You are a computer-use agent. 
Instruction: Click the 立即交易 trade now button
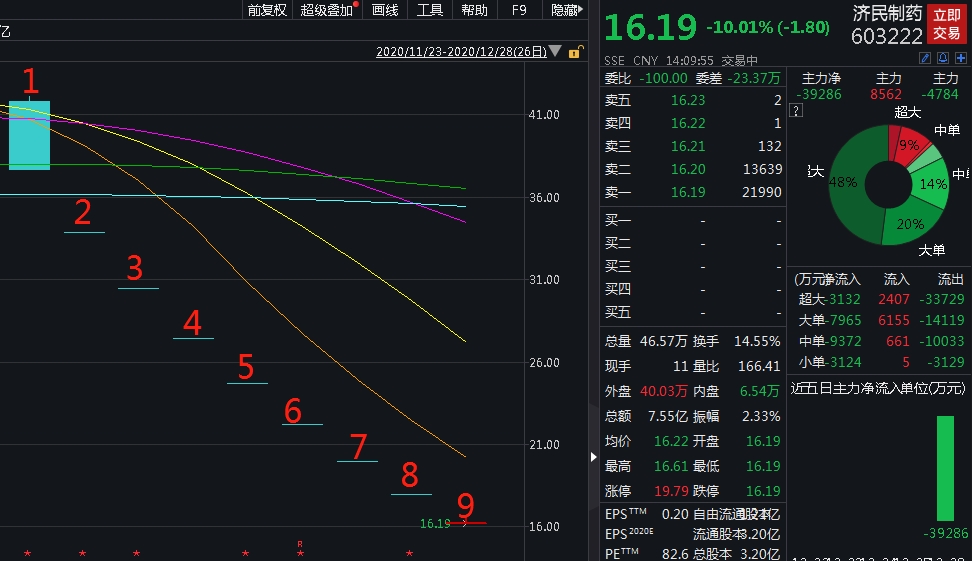click(947, 24)
